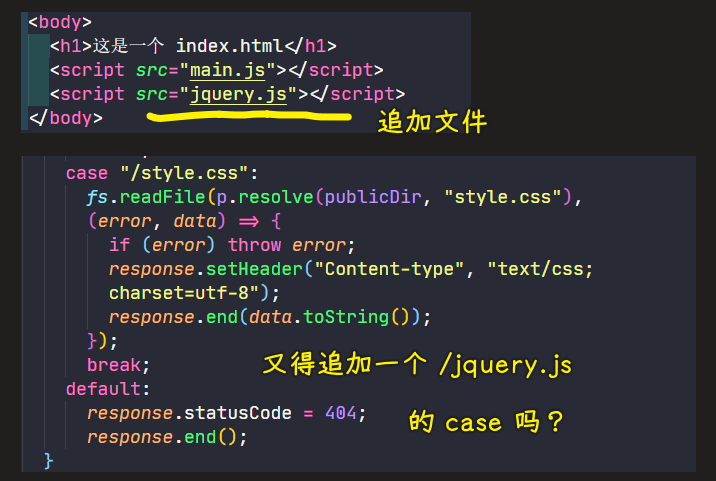716x481 pixels.
Task: Click the final response.end() line
Action: click(167, 437)
